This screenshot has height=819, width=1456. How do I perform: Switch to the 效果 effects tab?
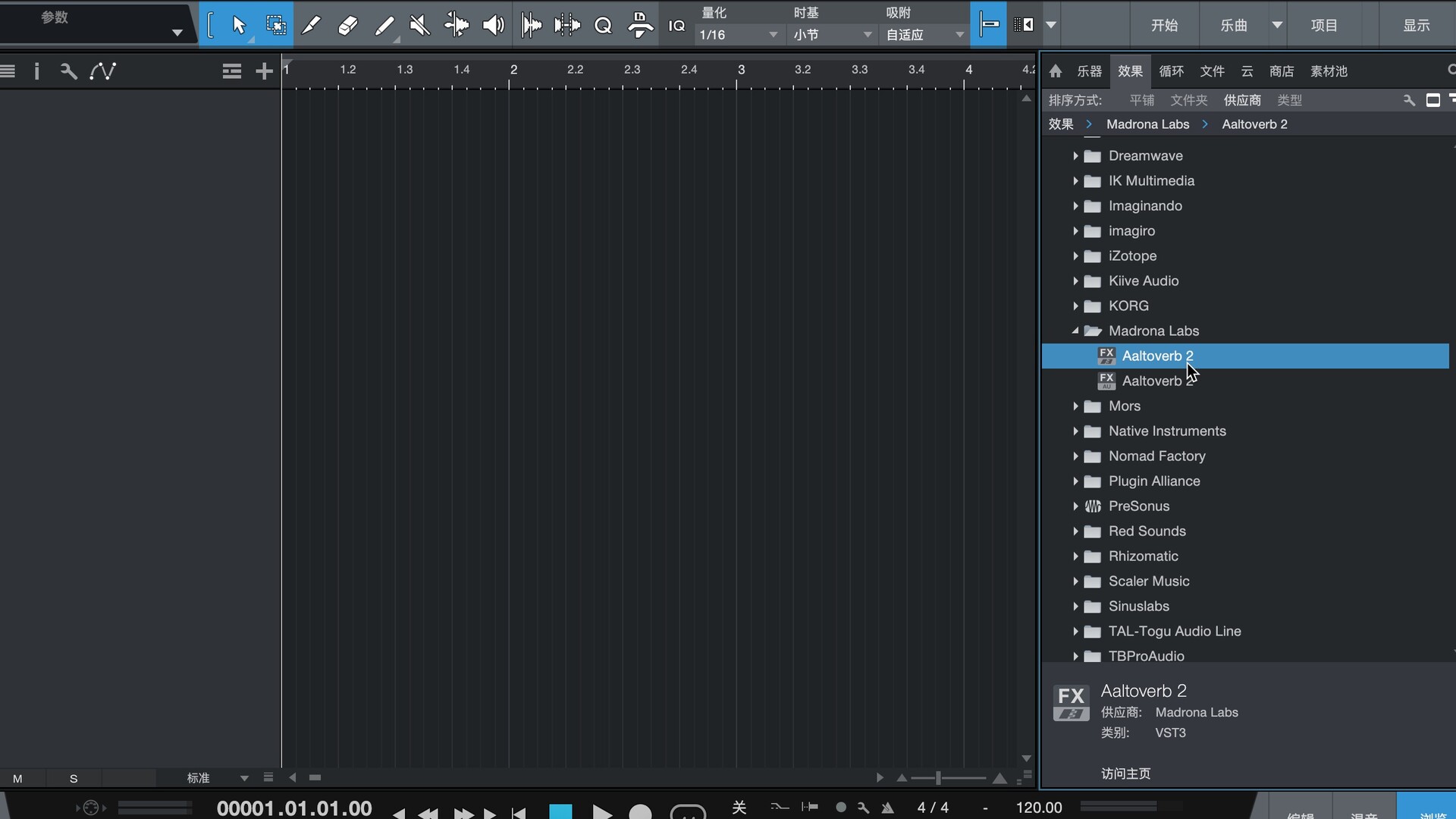[x=1130, y=71]
